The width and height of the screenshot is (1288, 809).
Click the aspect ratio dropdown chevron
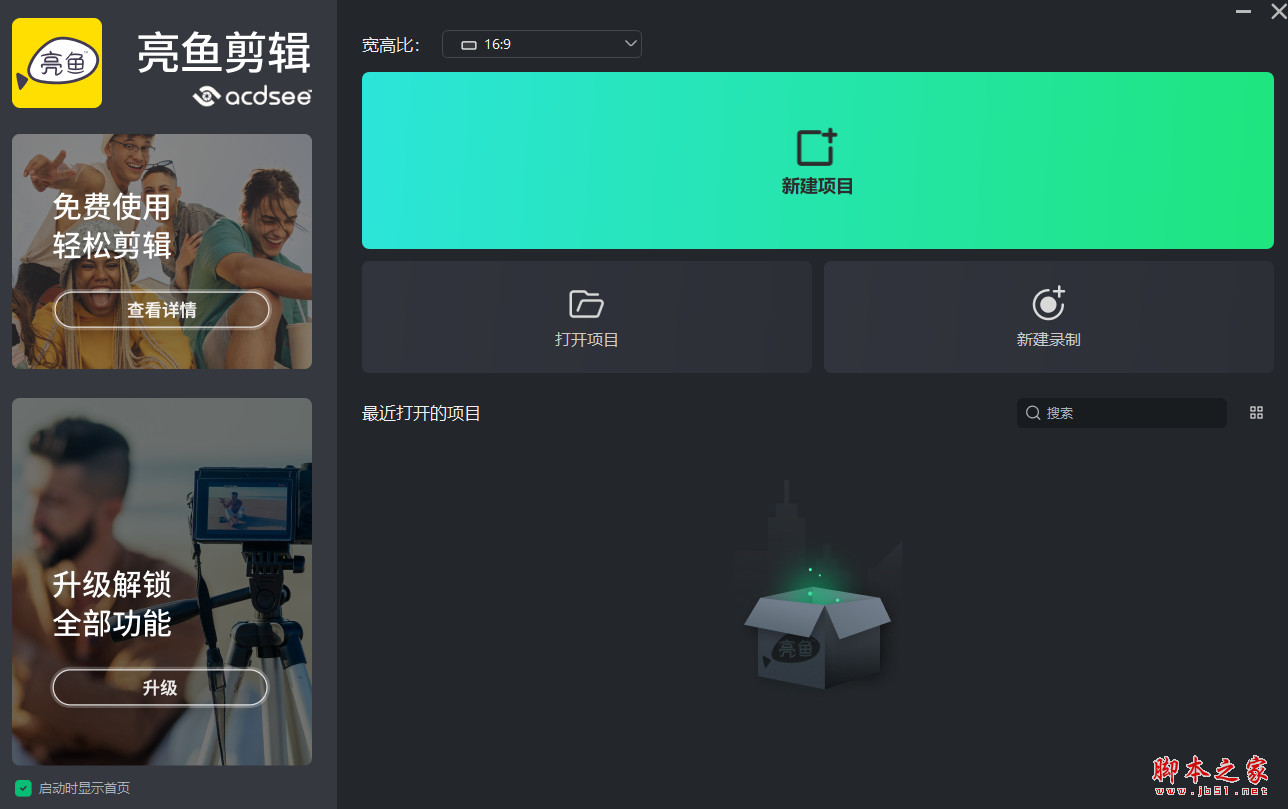coord(630,44)
